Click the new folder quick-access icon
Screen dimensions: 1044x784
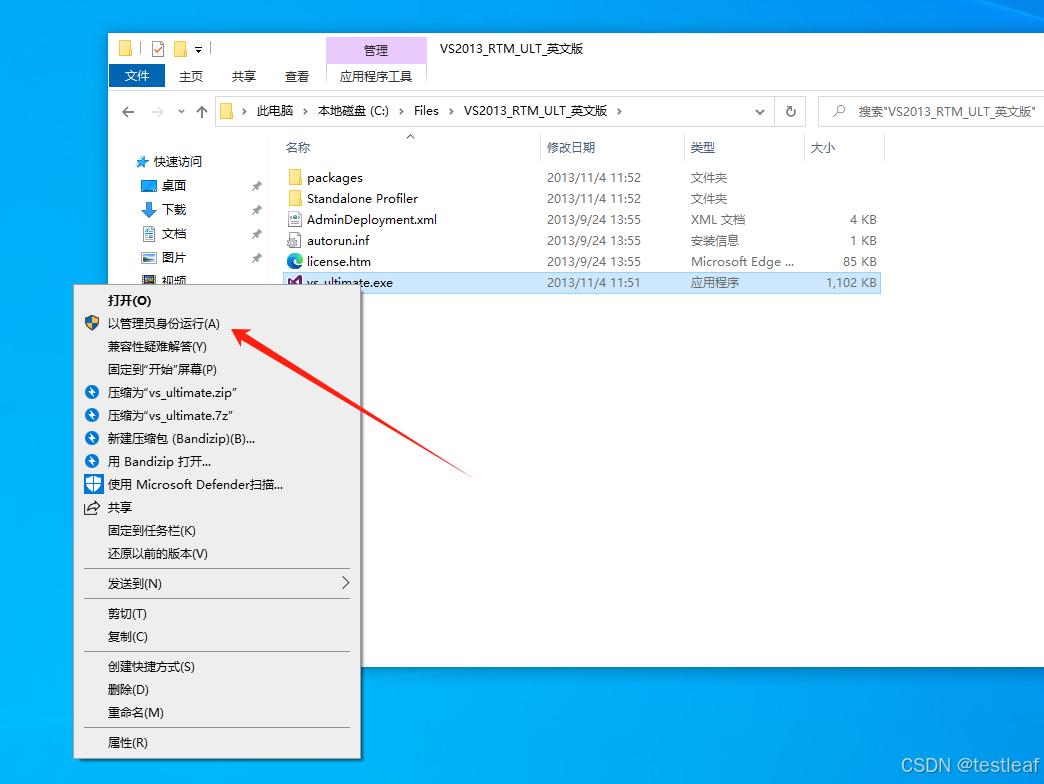(x=180, y=49)
